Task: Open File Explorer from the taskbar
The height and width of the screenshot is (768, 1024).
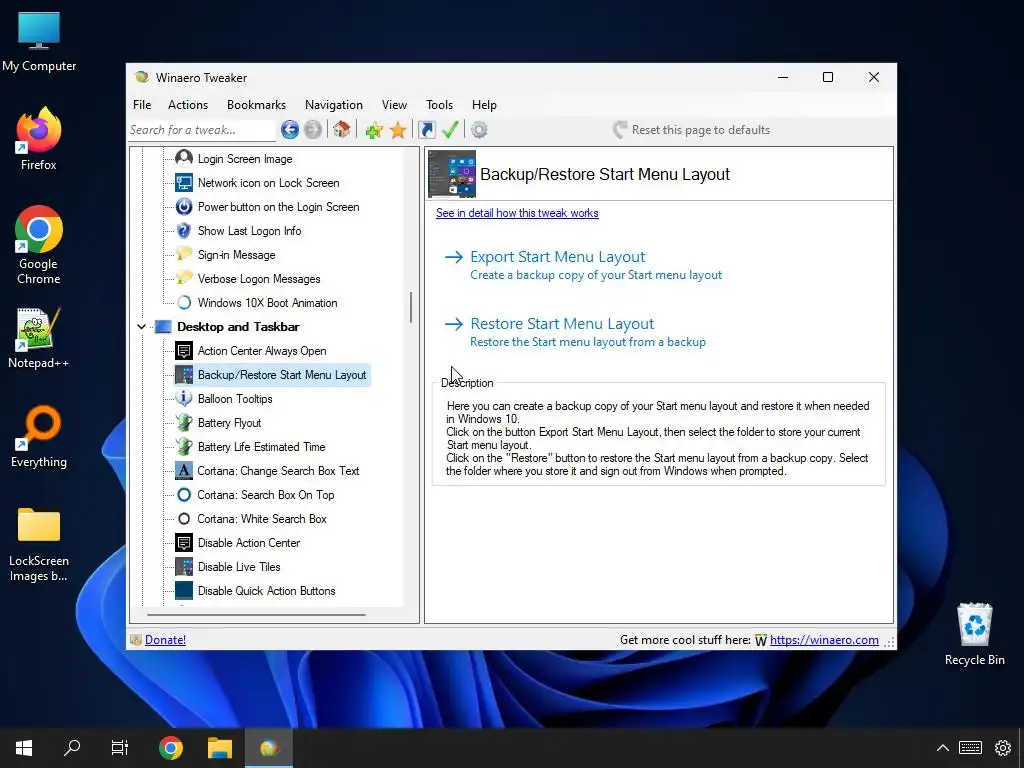Action: coord(220,748)
